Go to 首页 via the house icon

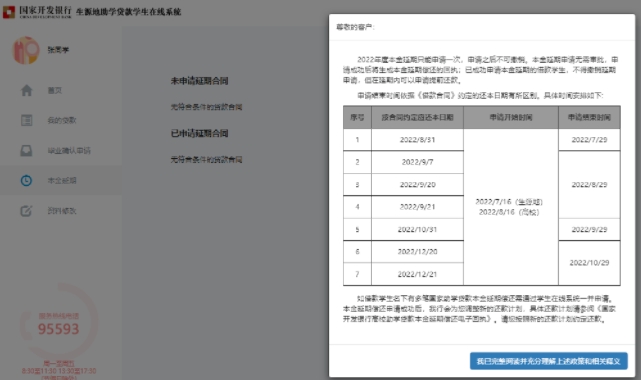pos(27,90)
